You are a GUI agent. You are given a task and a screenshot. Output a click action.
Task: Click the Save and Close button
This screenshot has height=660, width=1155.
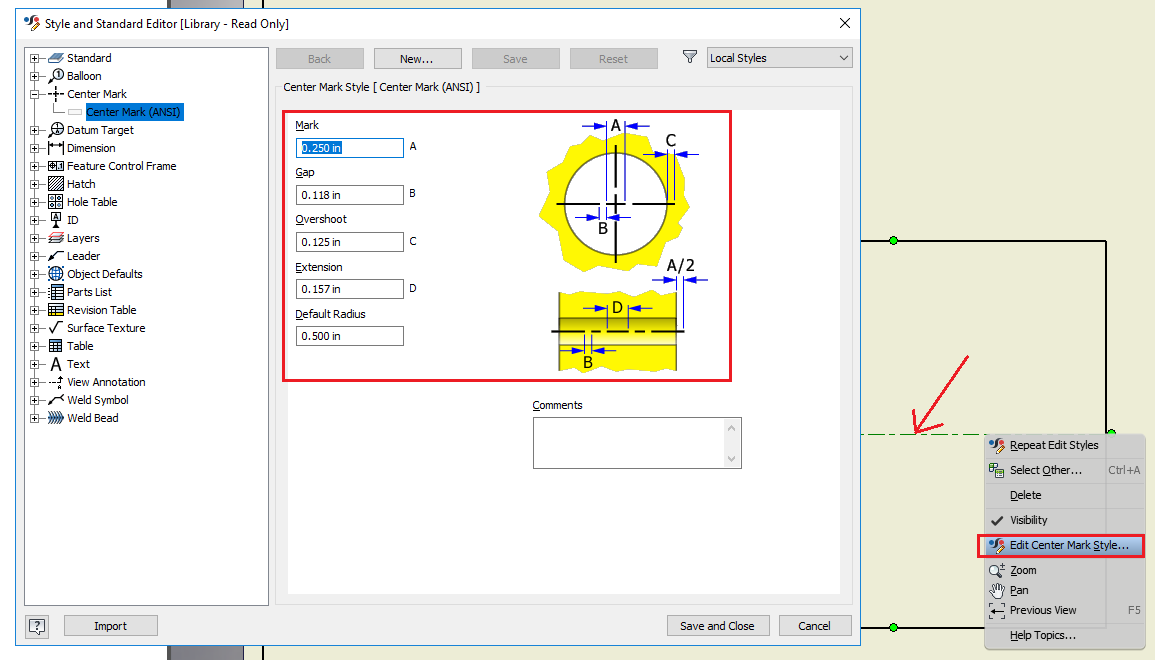point(718,625)
